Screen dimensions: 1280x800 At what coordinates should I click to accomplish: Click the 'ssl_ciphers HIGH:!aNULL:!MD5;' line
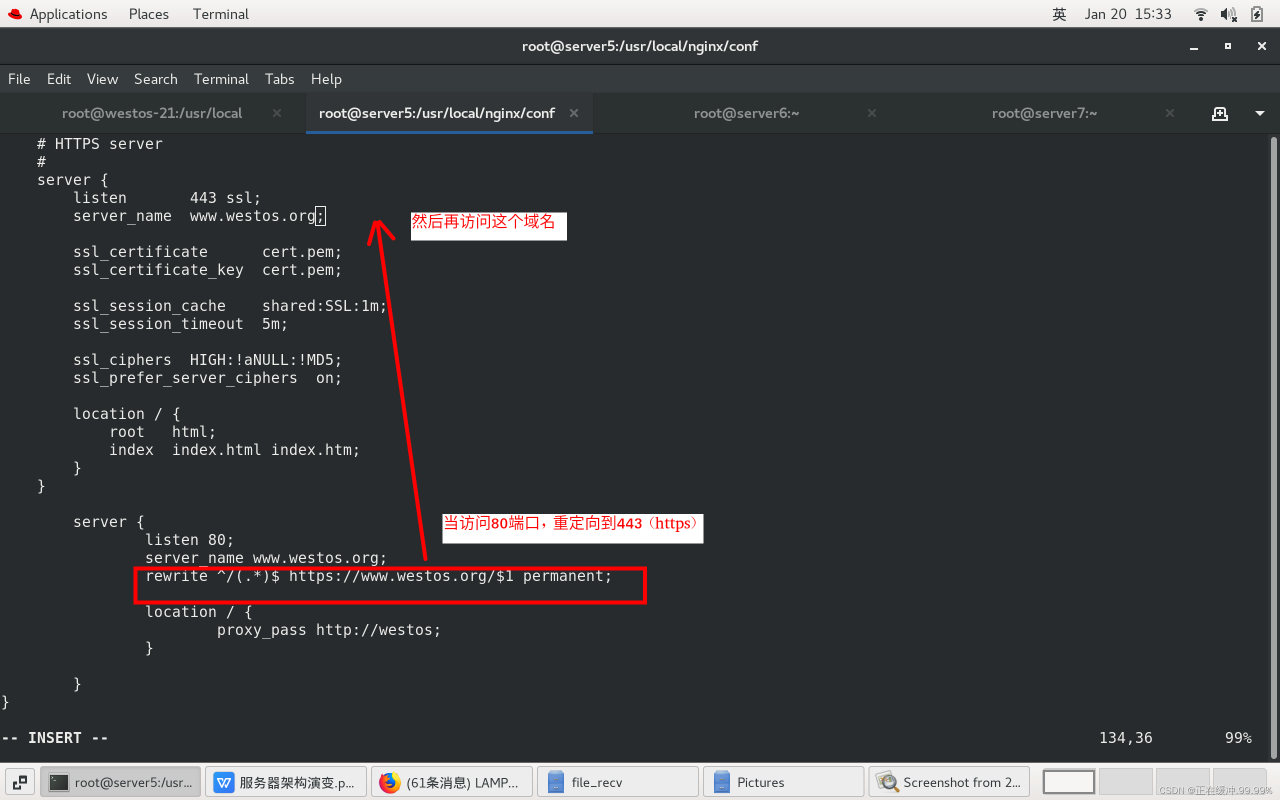(x=208, y=360)
